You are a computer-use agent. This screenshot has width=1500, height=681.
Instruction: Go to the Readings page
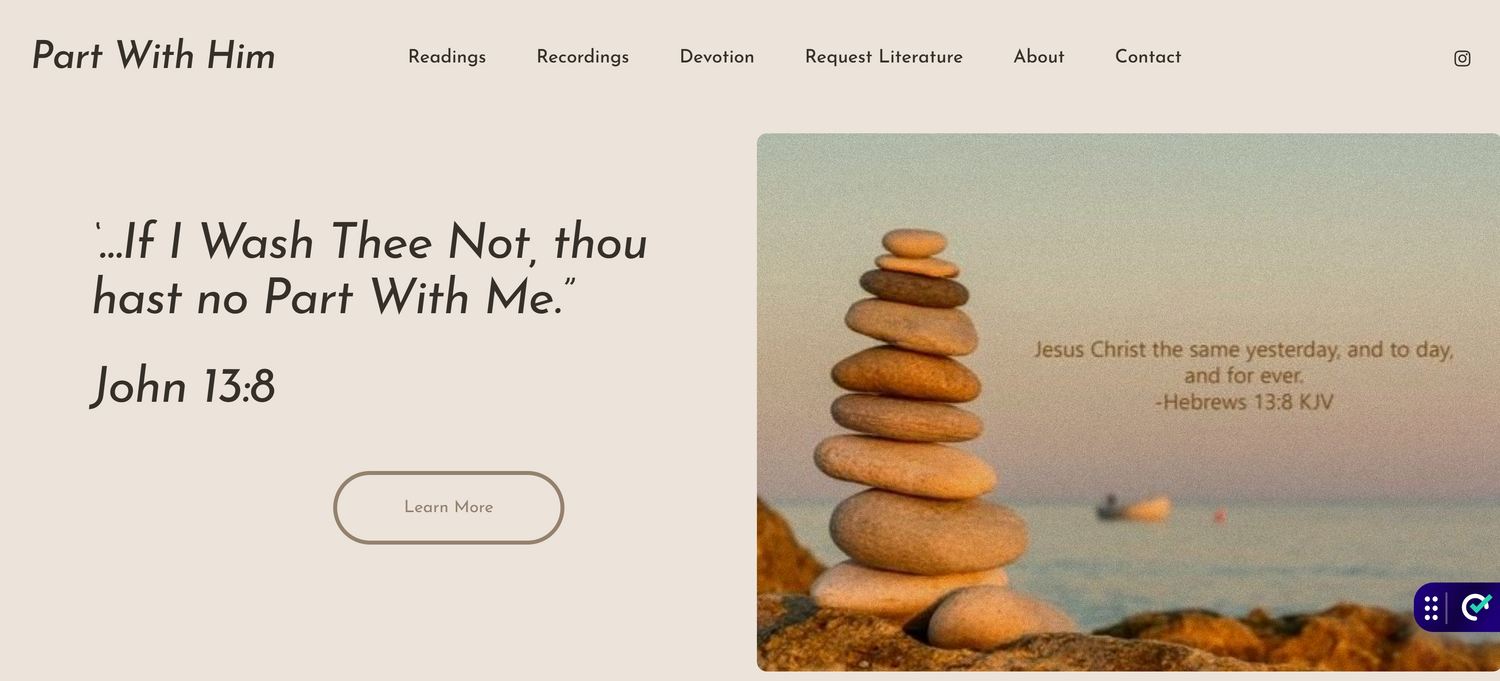pos(447,57)
